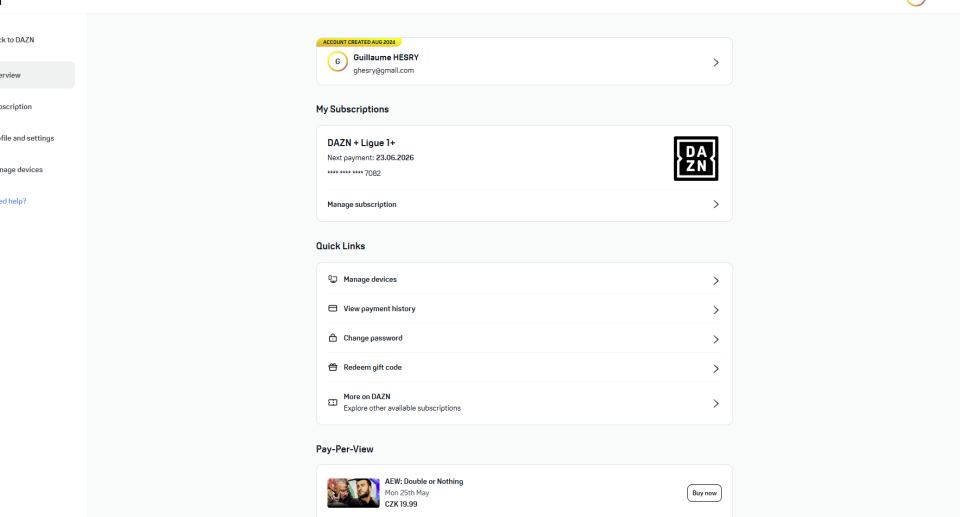Open the Subscription sidebar item
This screenshot has width=960, height=517.
click(x=16, y=107)
